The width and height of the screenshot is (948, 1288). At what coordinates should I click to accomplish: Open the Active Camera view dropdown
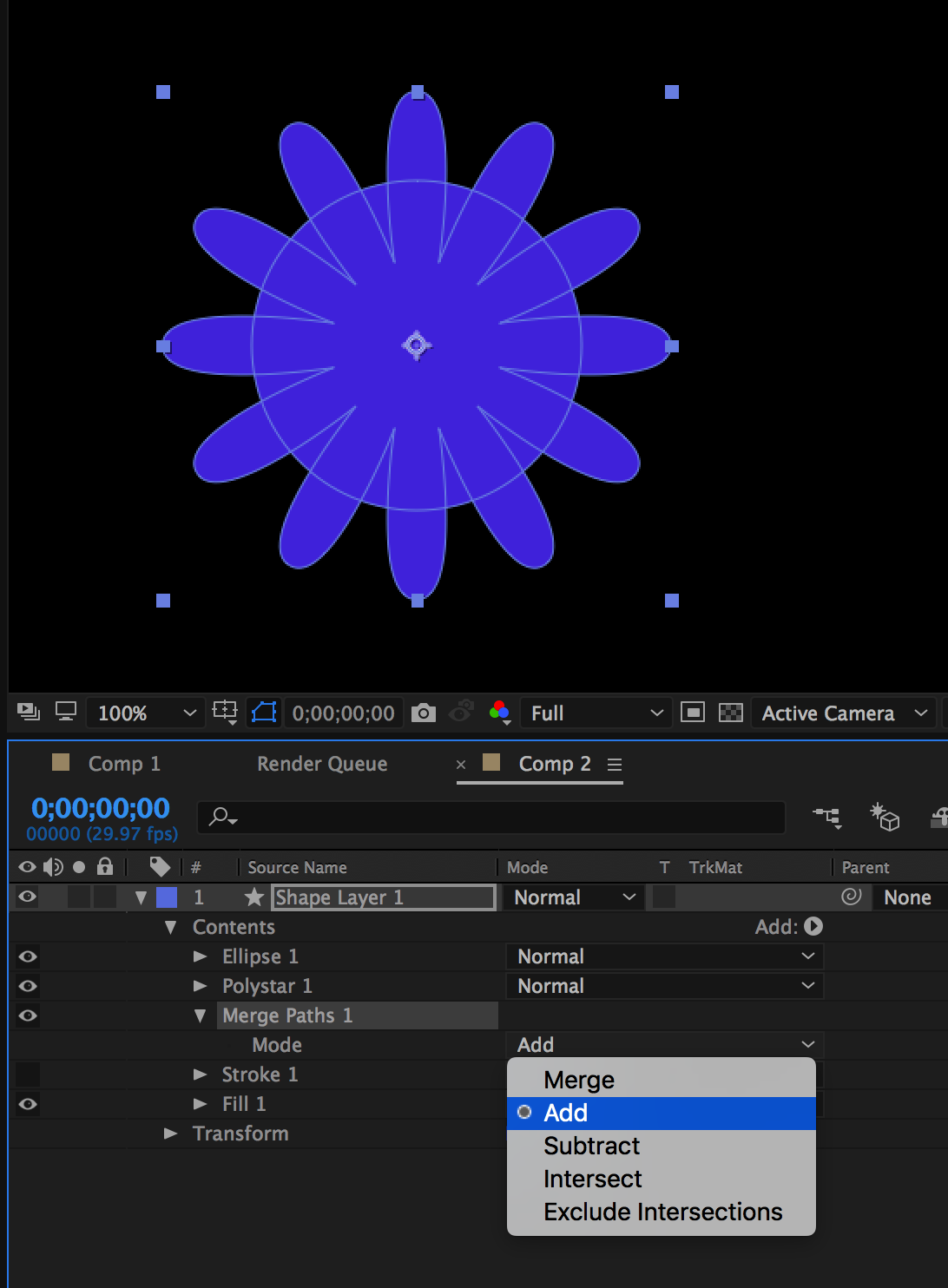point(844,713)
